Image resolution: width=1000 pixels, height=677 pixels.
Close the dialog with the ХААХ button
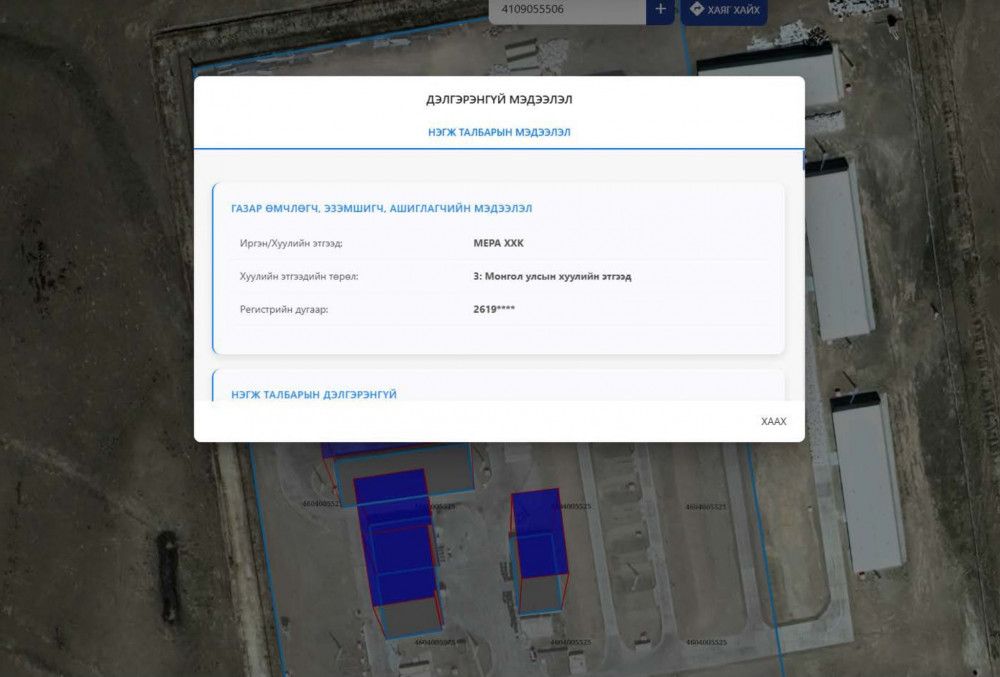coord(773,421)
